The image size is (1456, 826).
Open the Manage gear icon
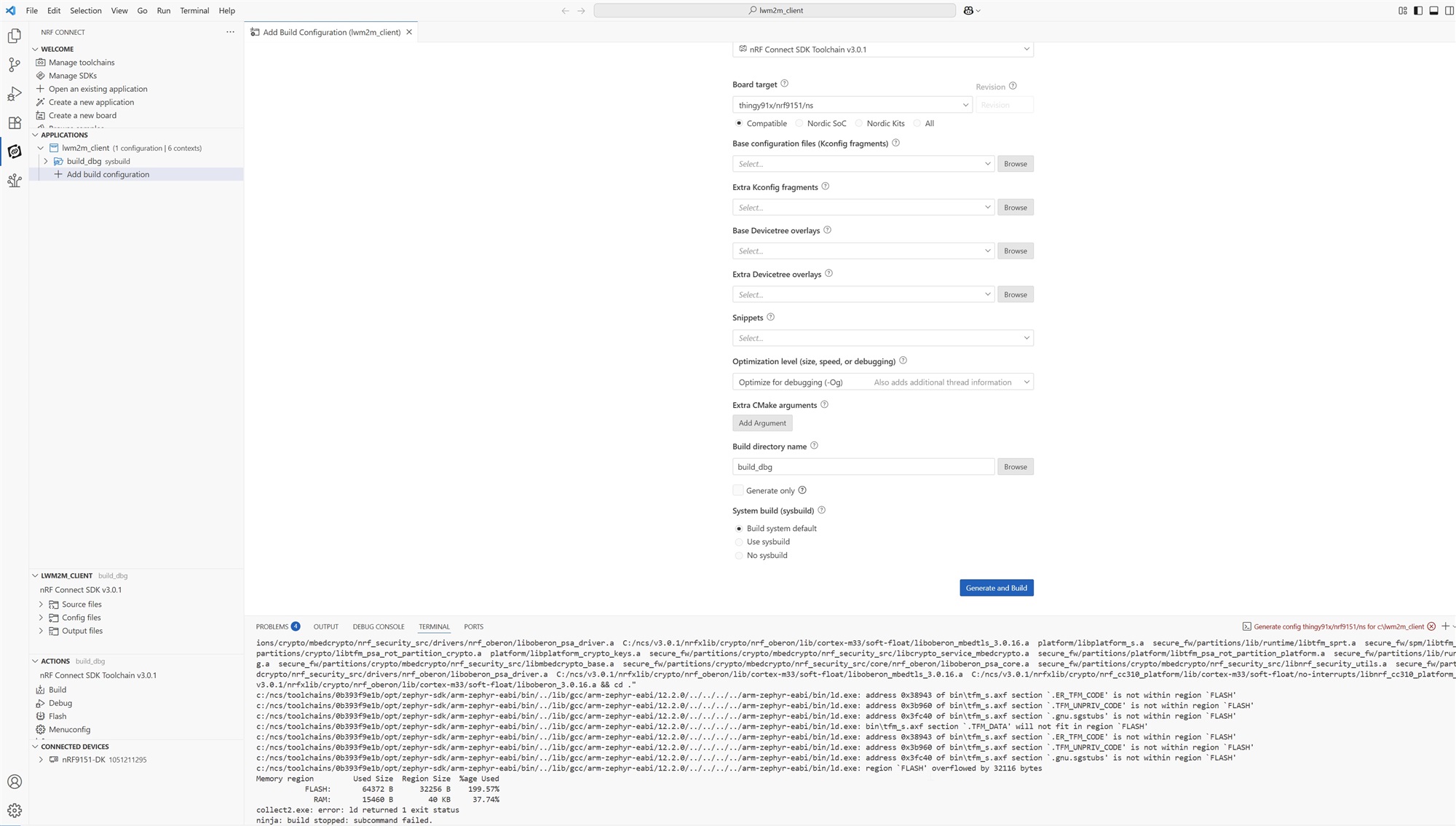[x=15, y=811]
